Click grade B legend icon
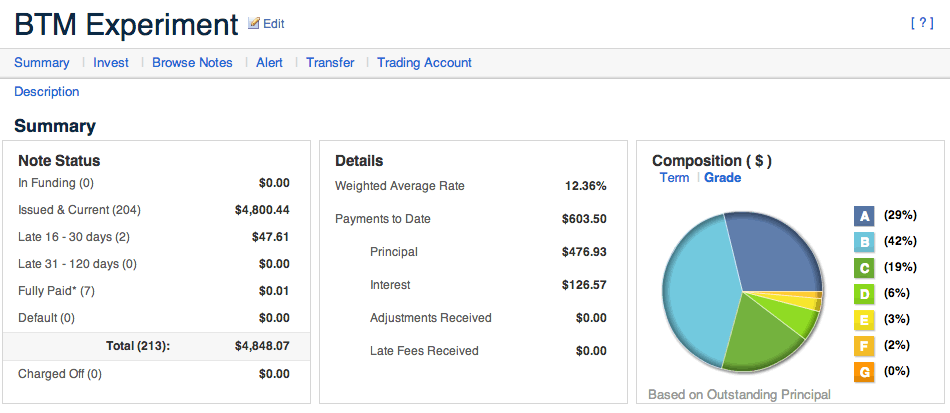 pos(865,242)
